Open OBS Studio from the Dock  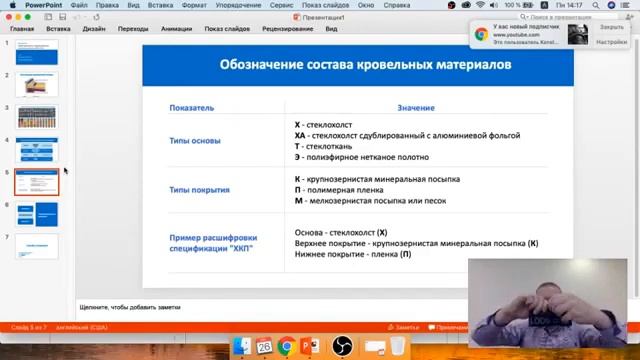tap(342, 346)
